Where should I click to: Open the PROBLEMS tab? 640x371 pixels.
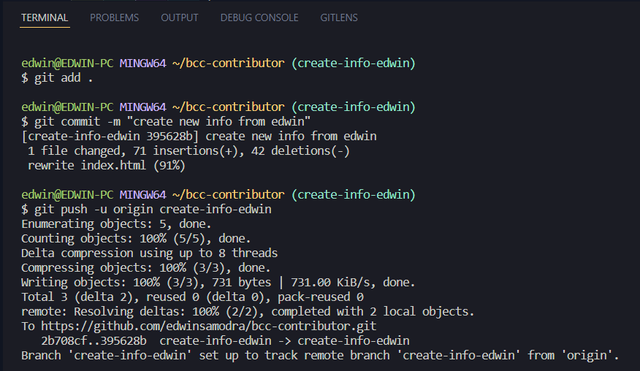point(114,18)
